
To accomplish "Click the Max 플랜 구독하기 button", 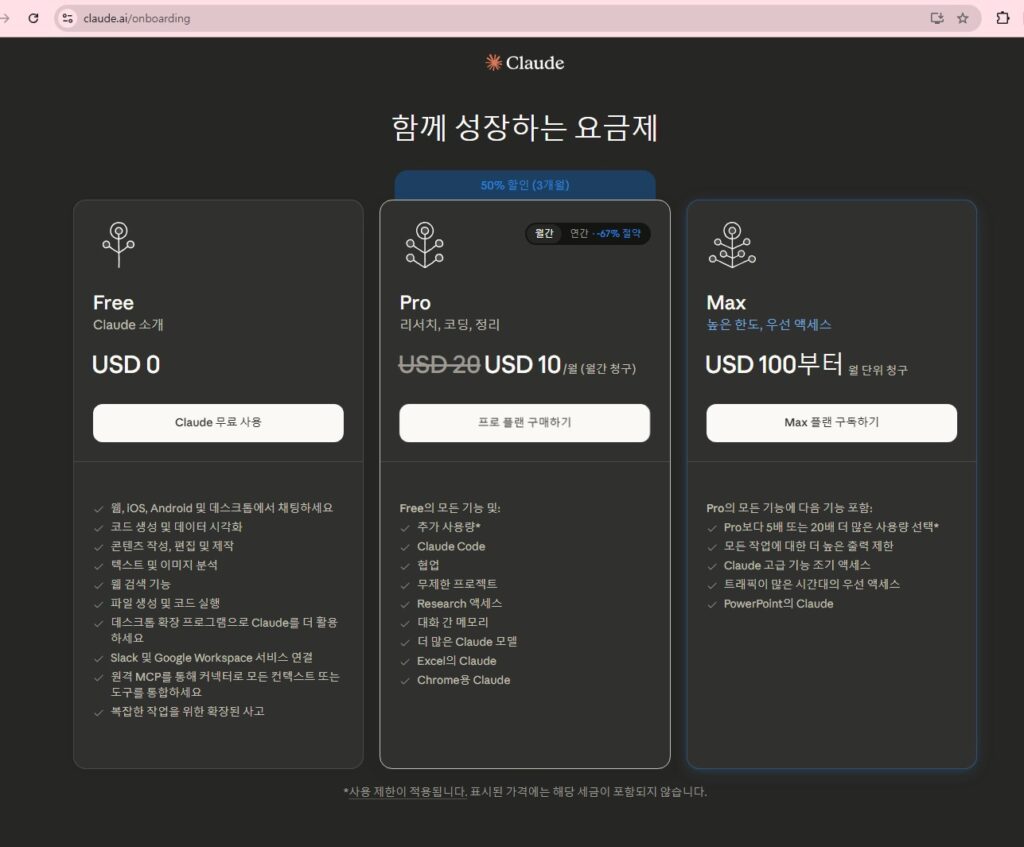I will pyautogui.click(x=831, y=423).
